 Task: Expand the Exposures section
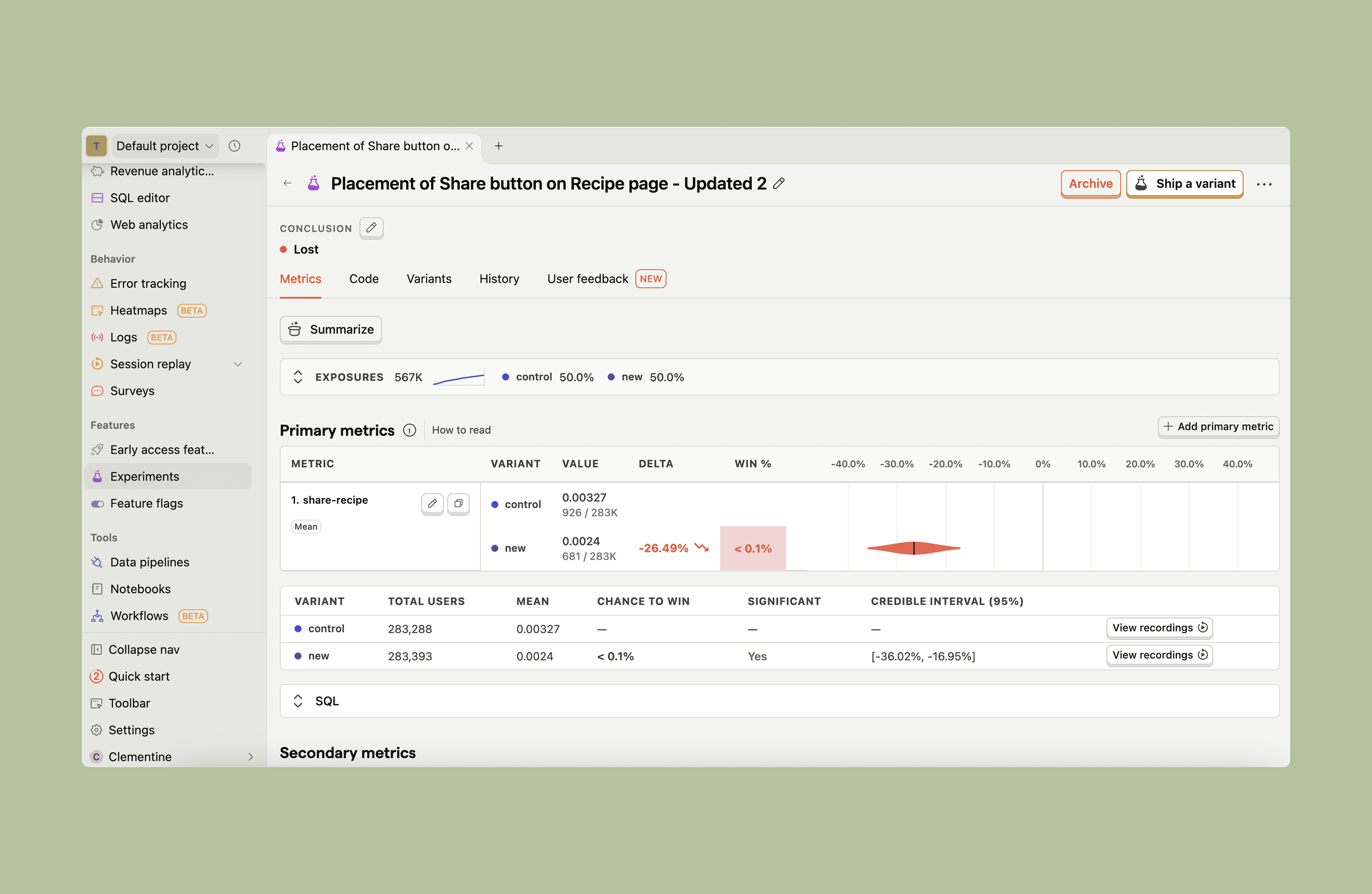click(298, 377)
